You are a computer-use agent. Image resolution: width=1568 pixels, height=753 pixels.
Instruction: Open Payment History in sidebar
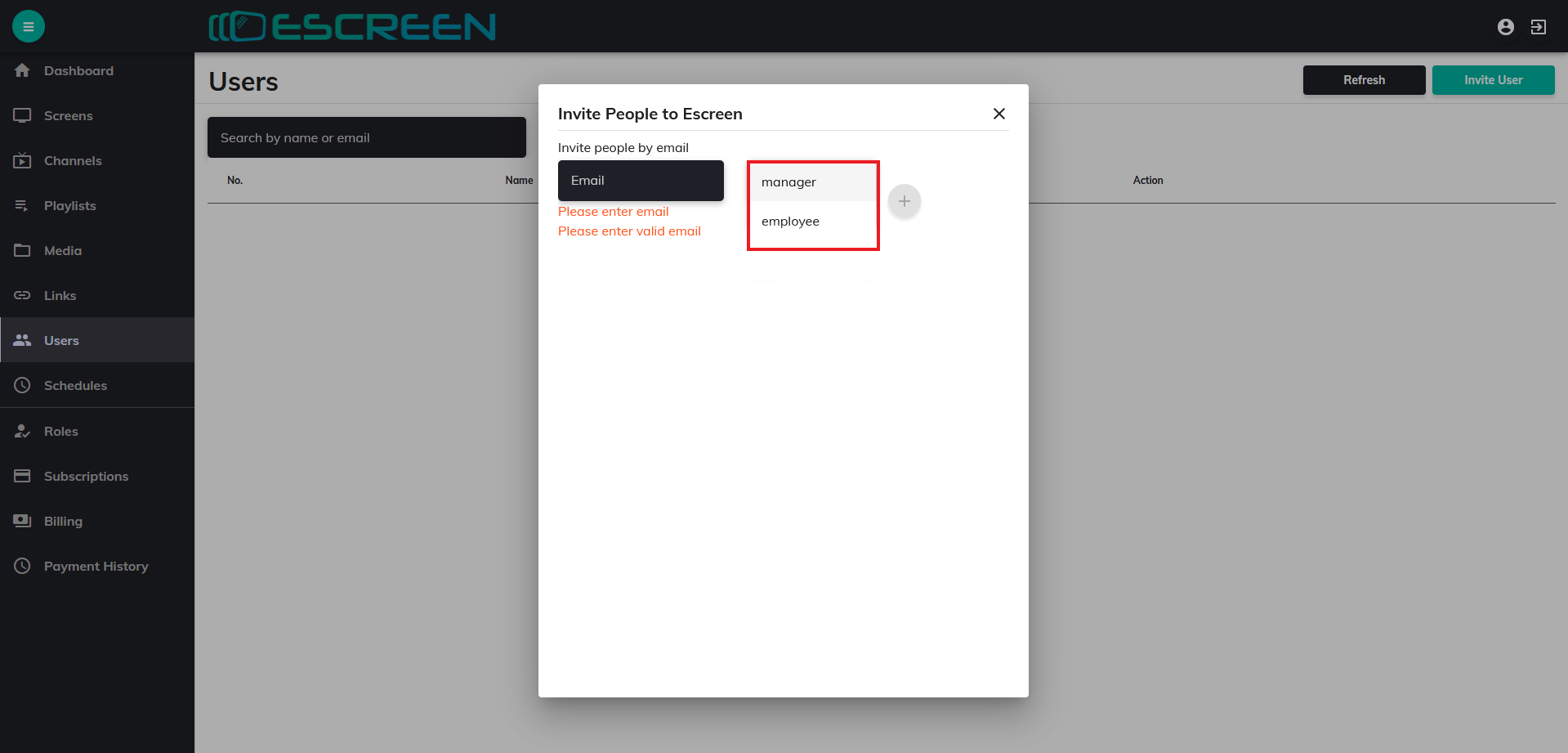coord(96,567)
